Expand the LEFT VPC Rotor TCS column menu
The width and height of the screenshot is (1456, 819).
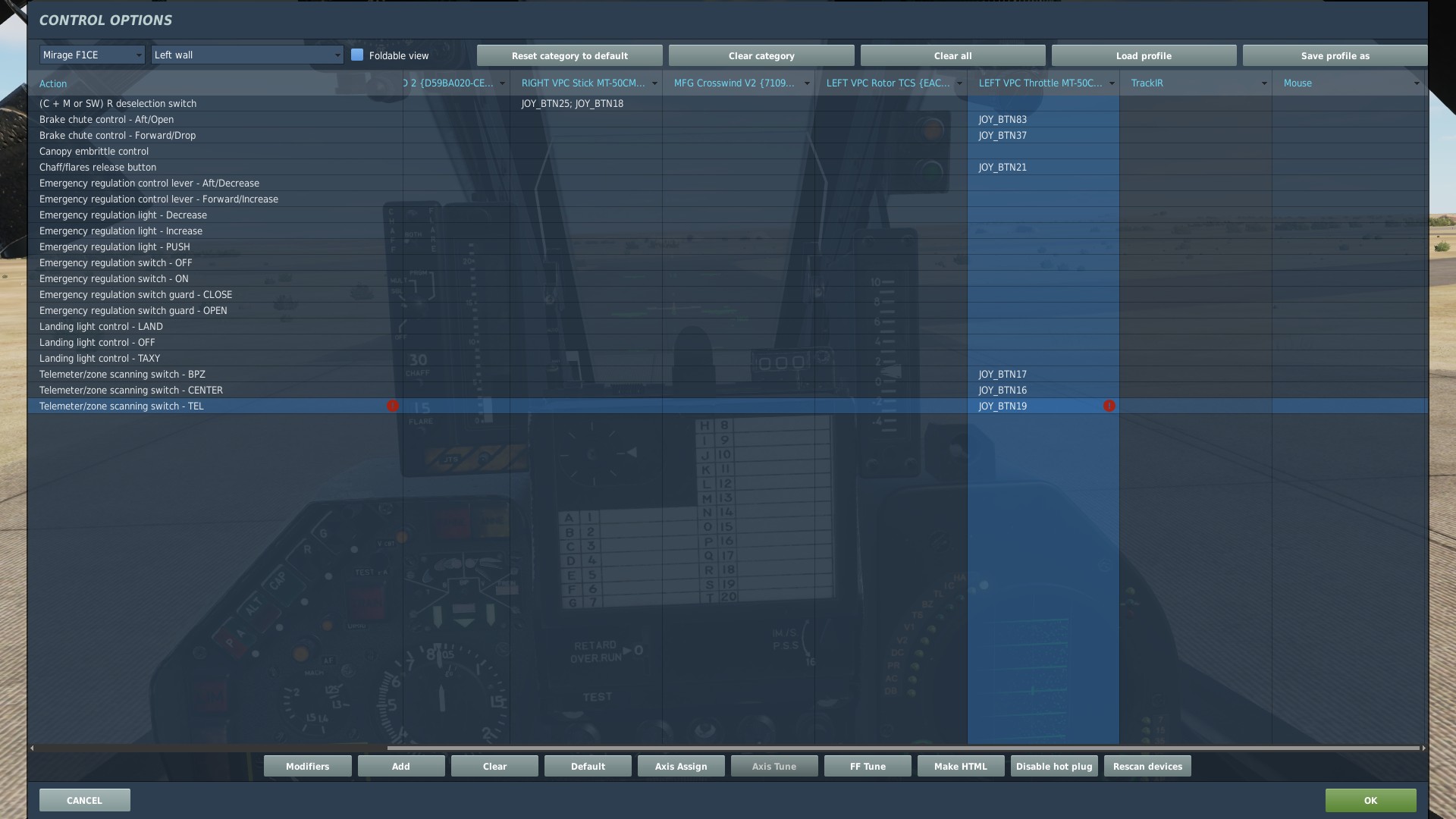(959, 83)
